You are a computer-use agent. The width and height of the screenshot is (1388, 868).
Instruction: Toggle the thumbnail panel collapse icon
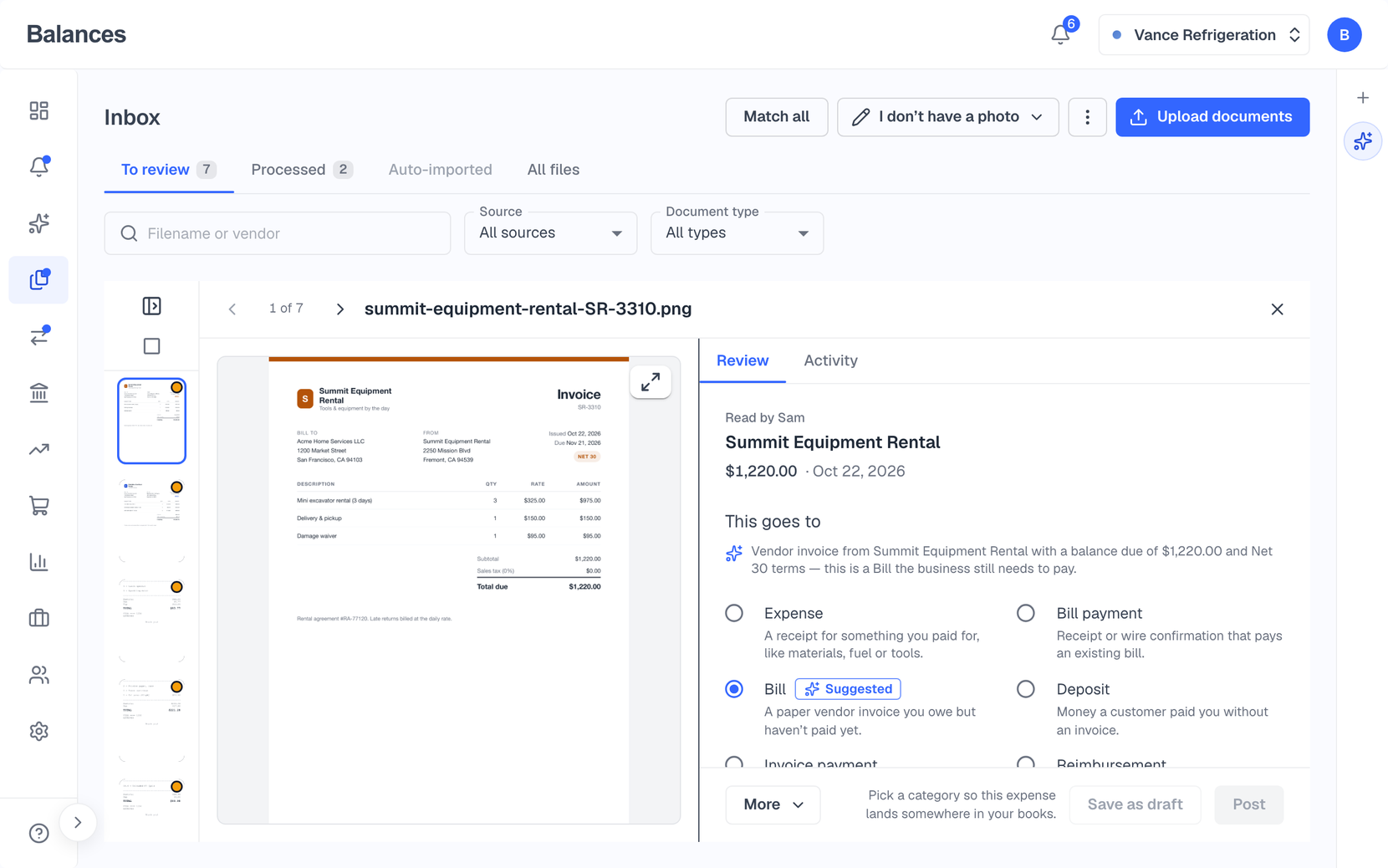pos(151,306)
